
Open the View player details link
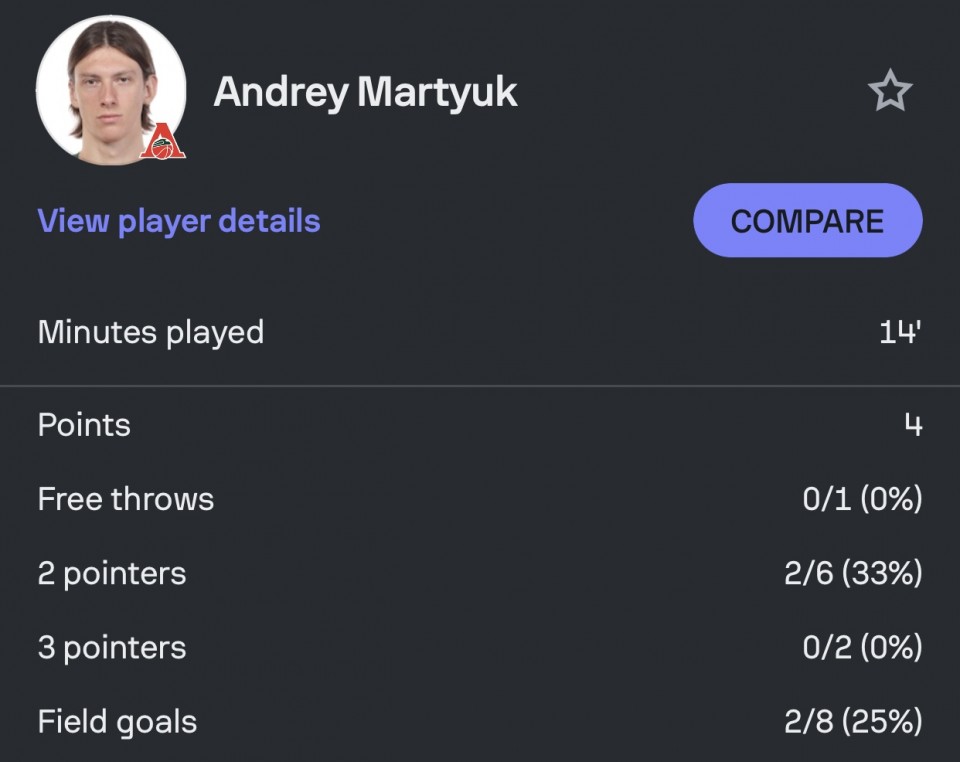(179, 221)
